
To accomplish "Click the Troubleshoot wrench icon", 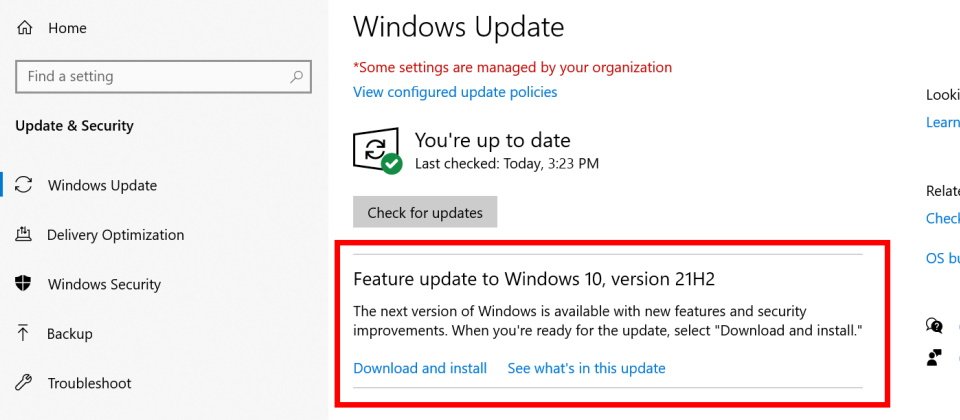I will 23,383.
